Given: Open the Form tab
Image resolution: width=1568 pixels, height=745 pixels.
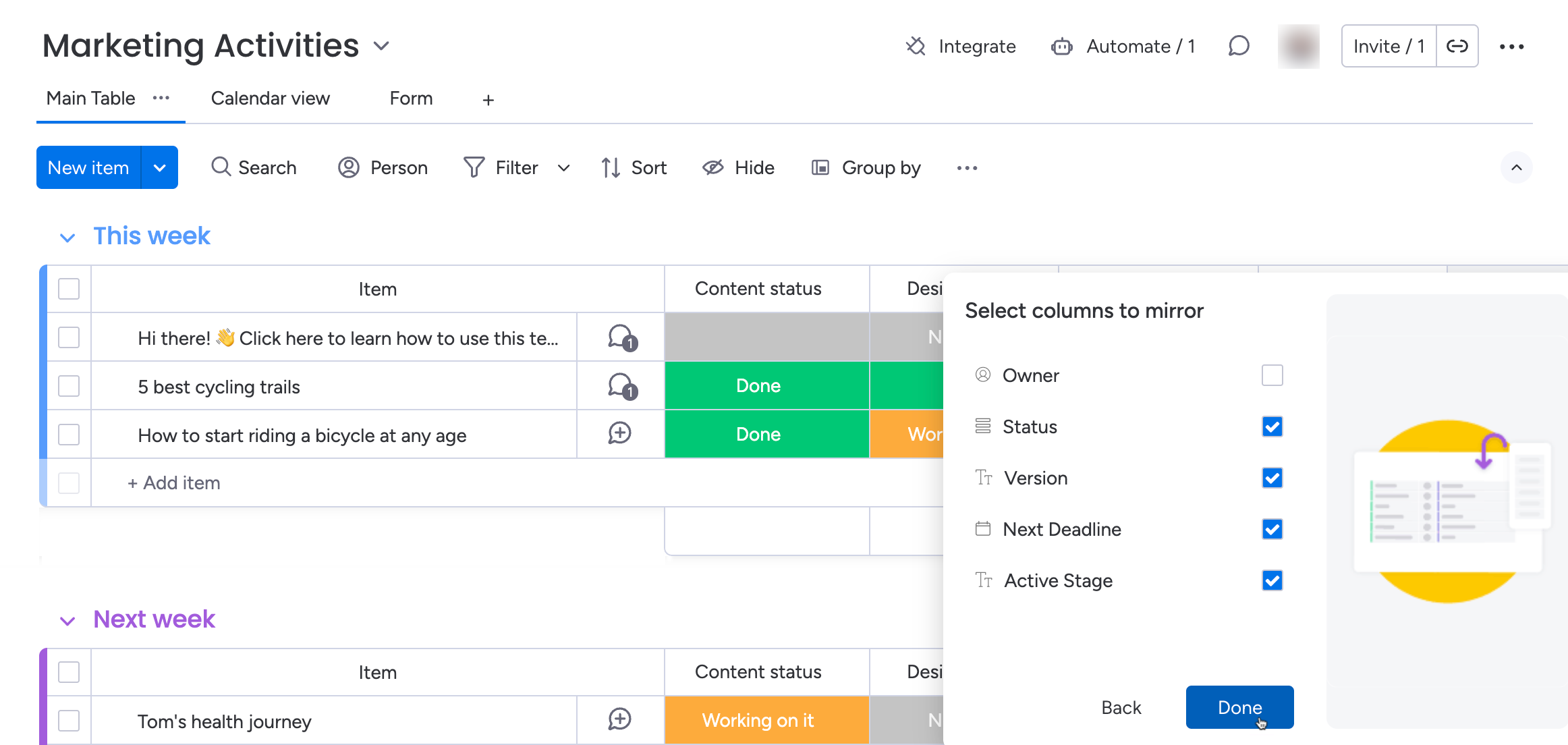Looking at the screenshot, I should pyautogui.click(x=411, y=99).
